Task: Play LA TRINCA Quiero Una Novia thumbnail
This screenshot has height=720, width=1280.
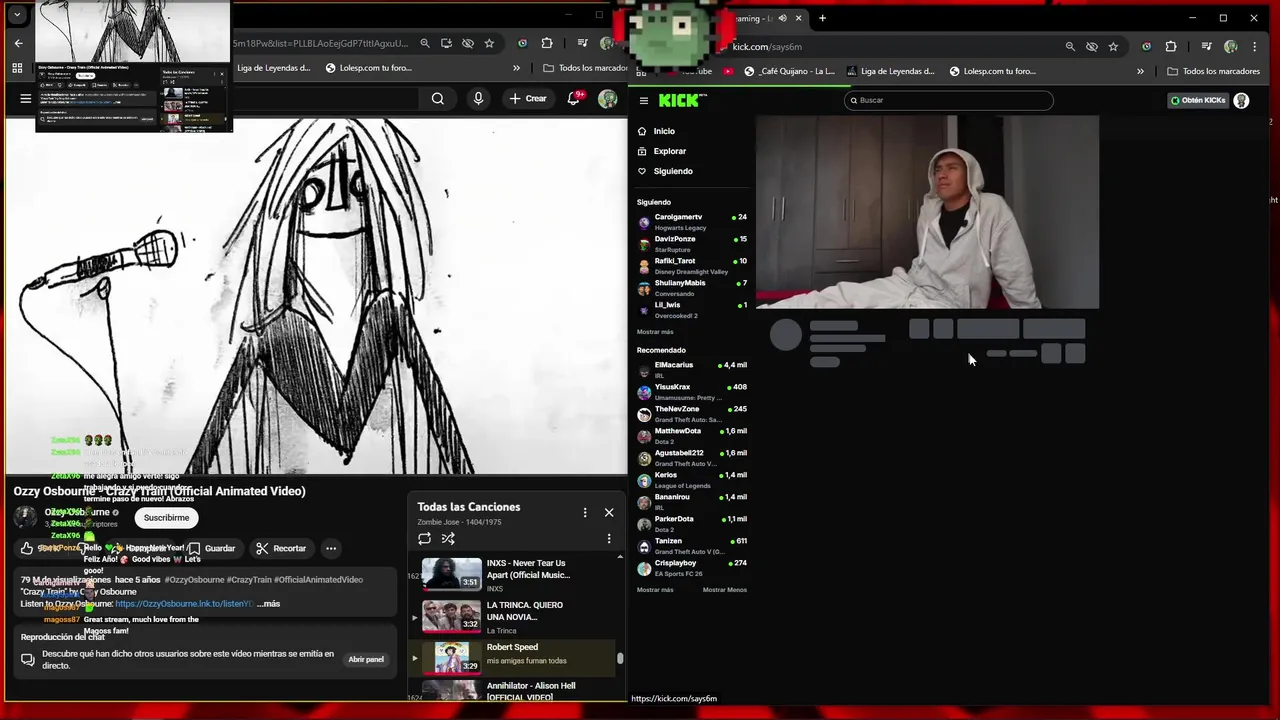Action: [x=451, y=616]
